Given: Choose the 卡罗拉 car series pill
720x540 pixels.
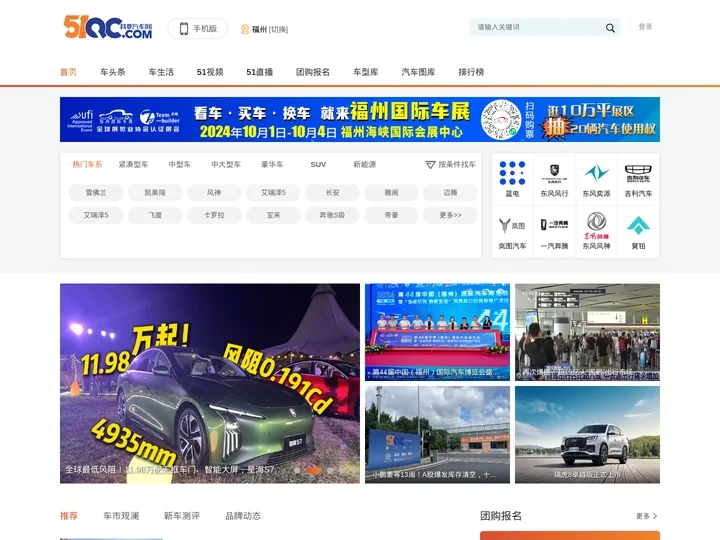Looking at the screenshot, I should click(x=214, y=215).
